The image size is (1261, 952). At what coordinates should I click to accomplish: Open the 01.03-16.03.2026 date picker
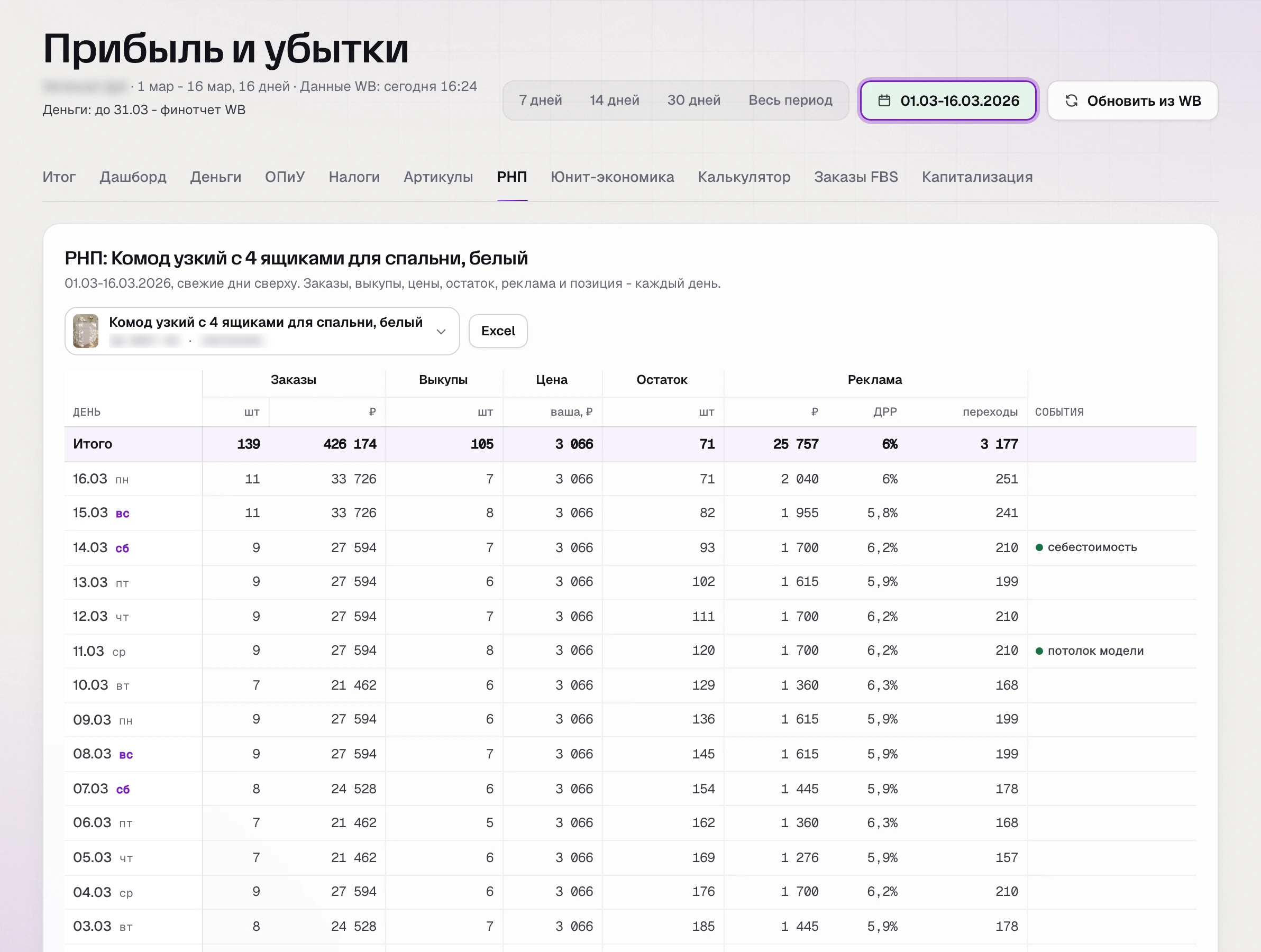point(948,100)
